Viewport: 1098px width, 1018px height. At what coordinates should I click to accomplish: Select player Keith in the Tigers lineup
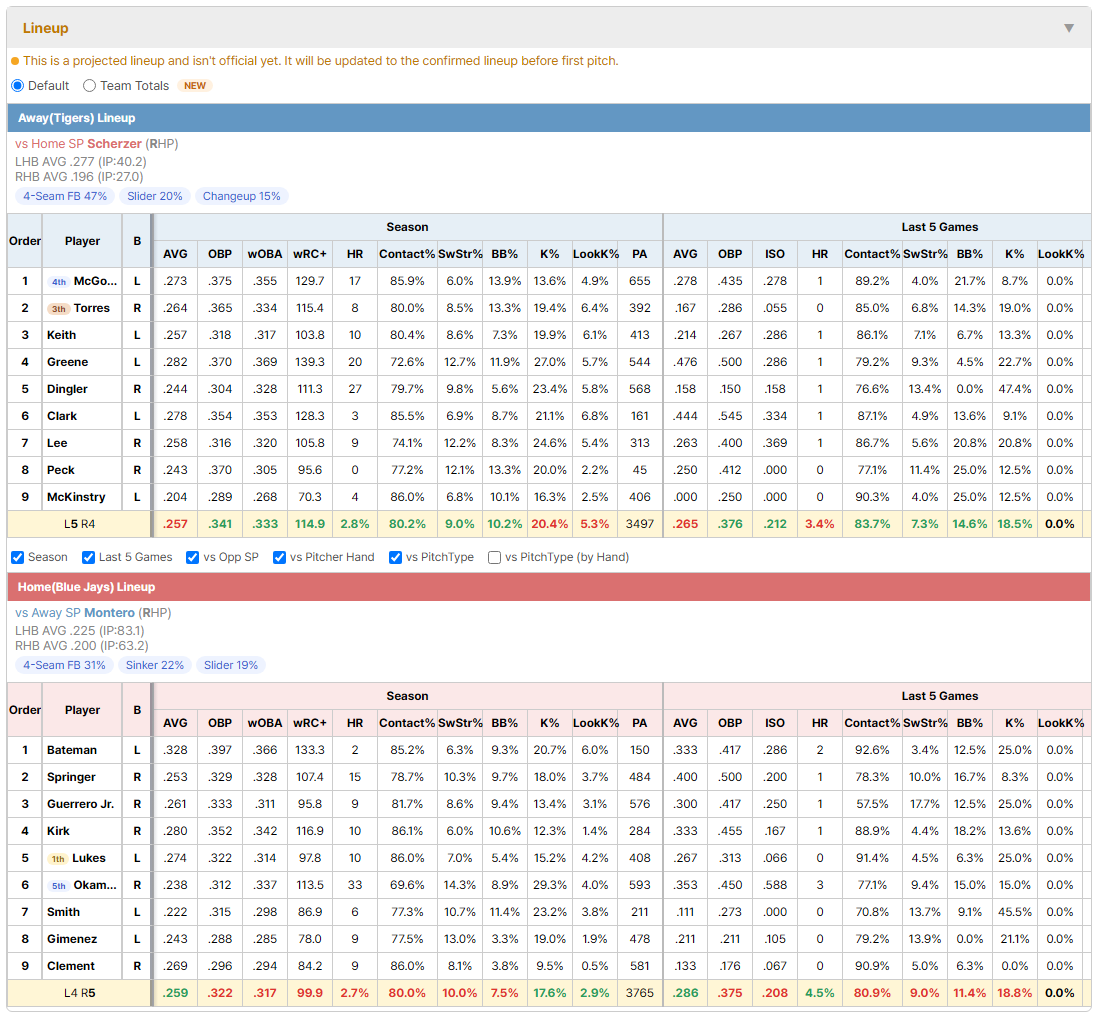[x=62, y=335]
